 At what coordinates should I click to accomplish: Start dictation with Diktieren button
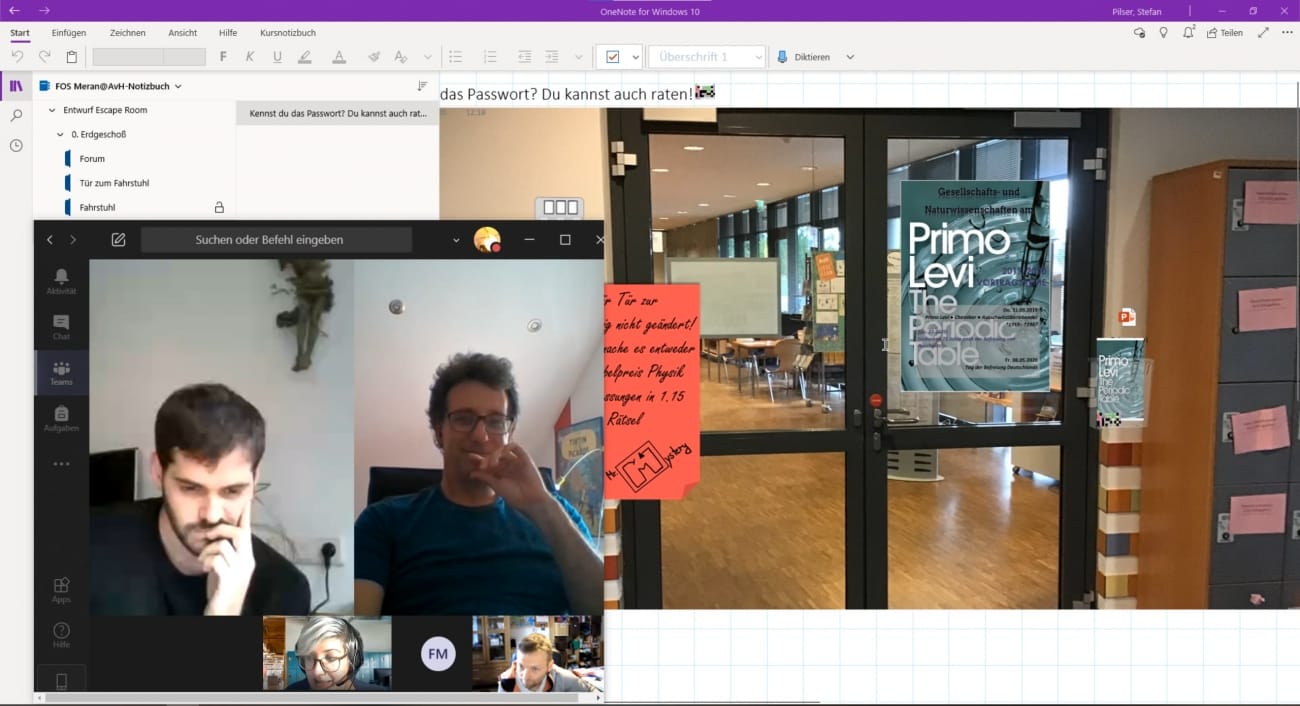click(x=804, y=57)
